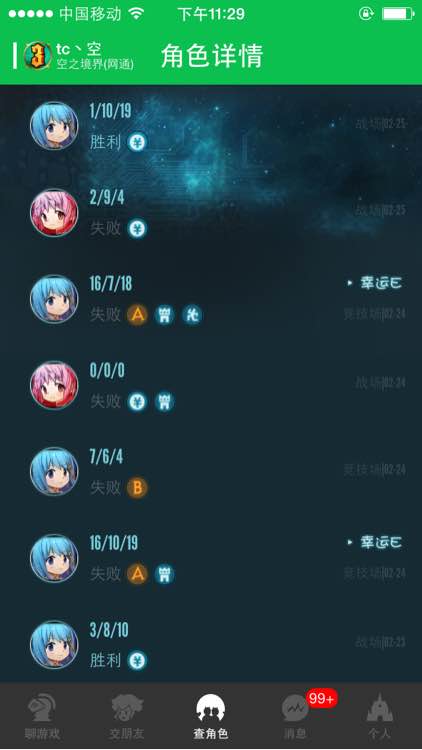This screenshot has height=750, width=422.
Task: Open the 3/8/10 胜利 match record
Action: (x=211, y=644)
